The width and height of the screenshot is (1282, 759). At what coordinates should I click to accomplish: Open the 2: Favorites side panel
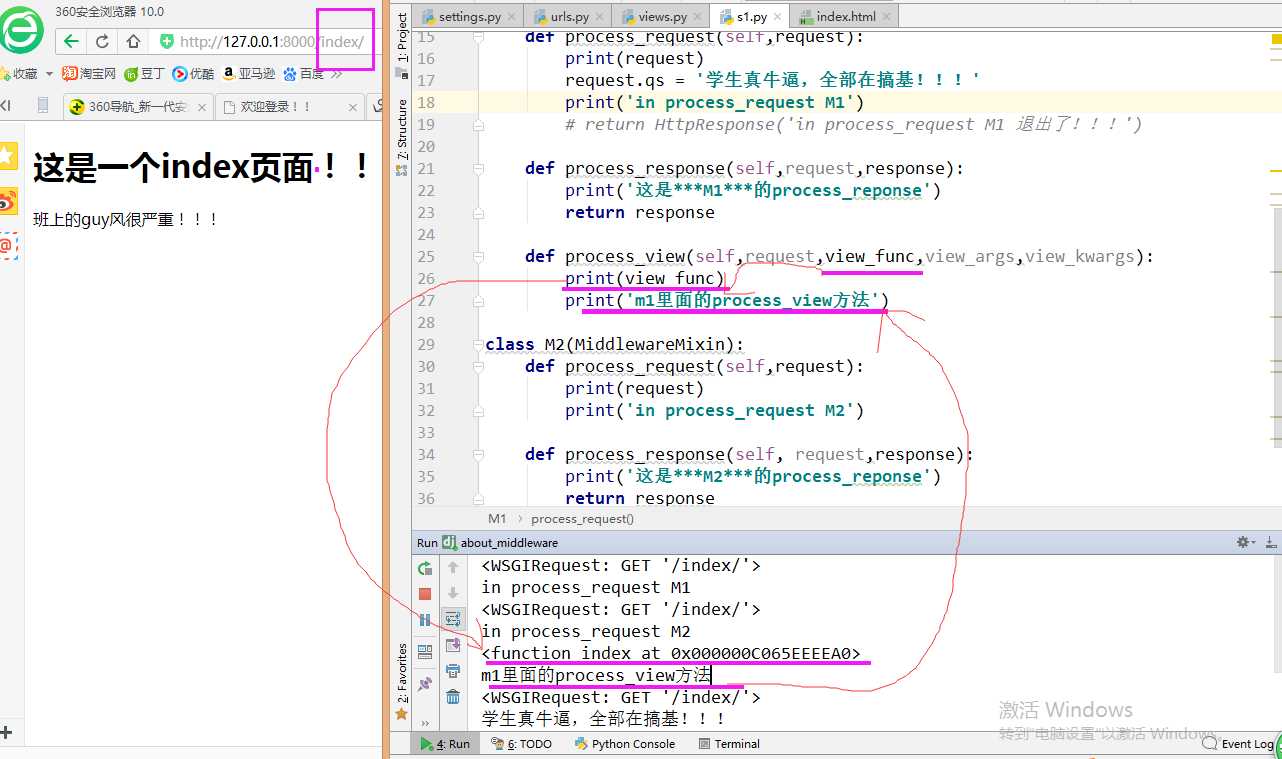[x=402, y=680]
